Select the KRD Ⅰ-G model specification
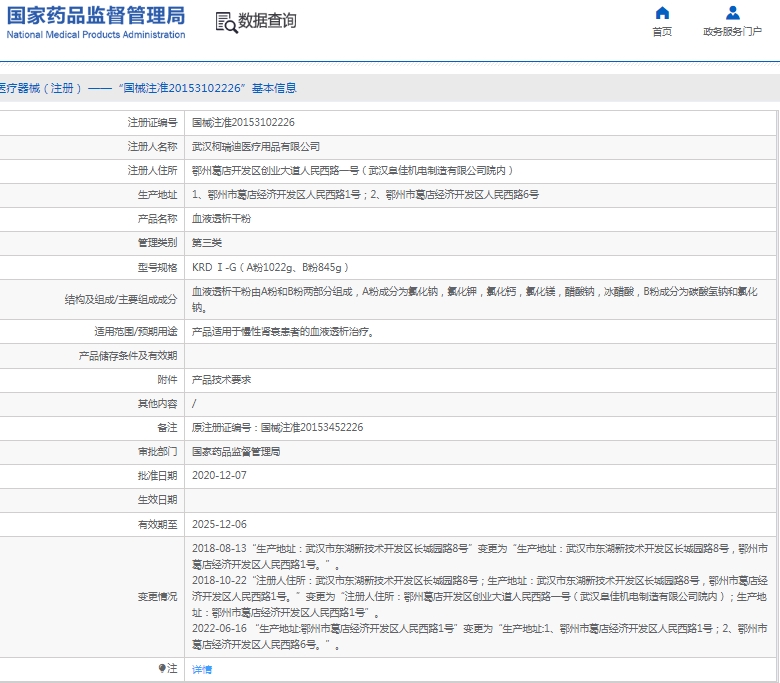The image size is (780, 683). (270, 268)
